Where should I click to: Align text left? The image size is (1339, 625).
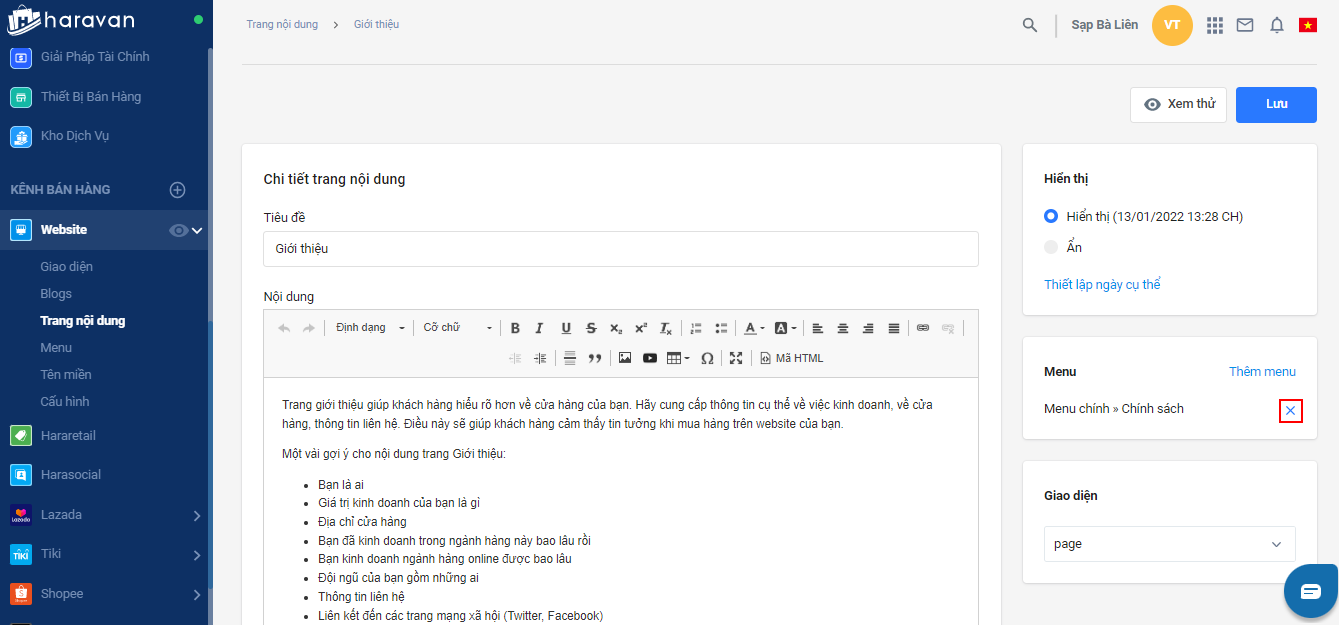coord(818,328)
